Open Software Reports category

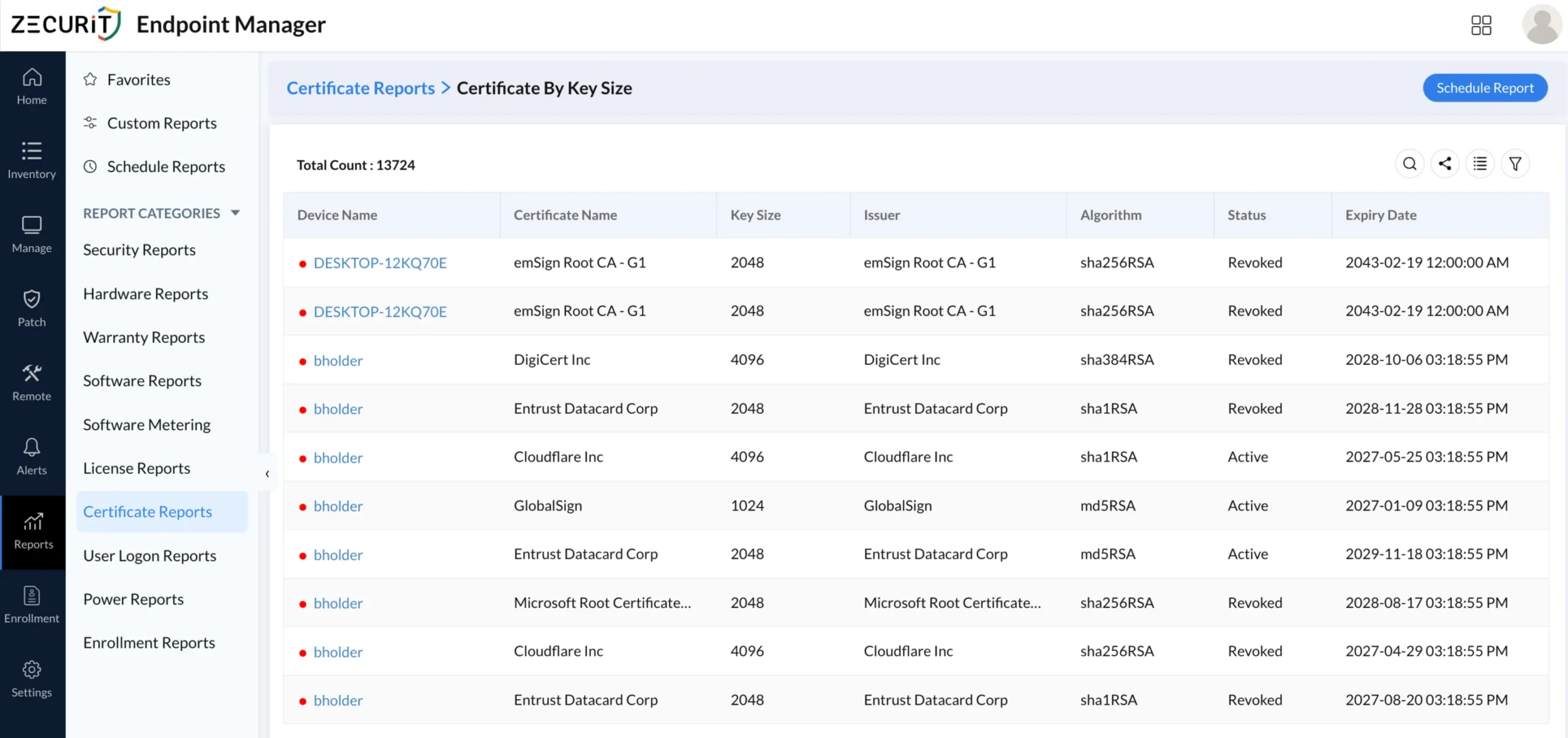point(142,380)
